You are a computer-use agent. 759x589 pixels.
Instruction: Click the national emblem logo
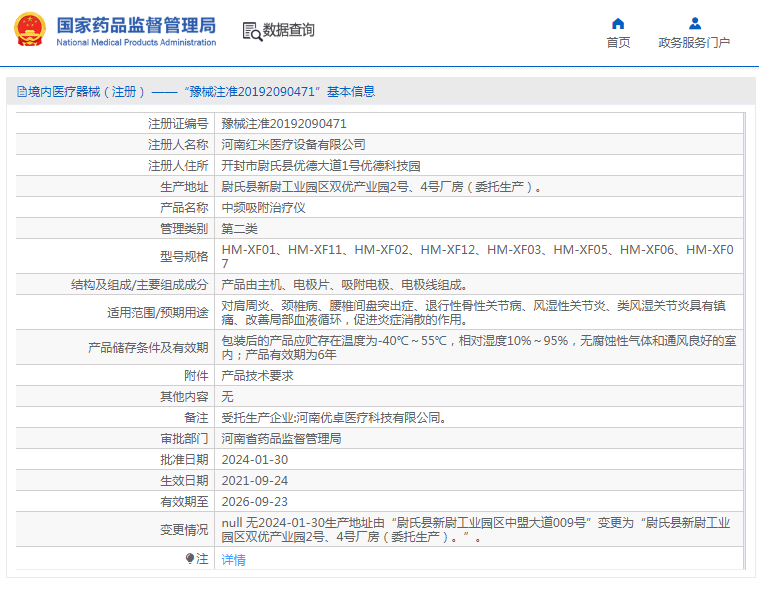[30, 30]
